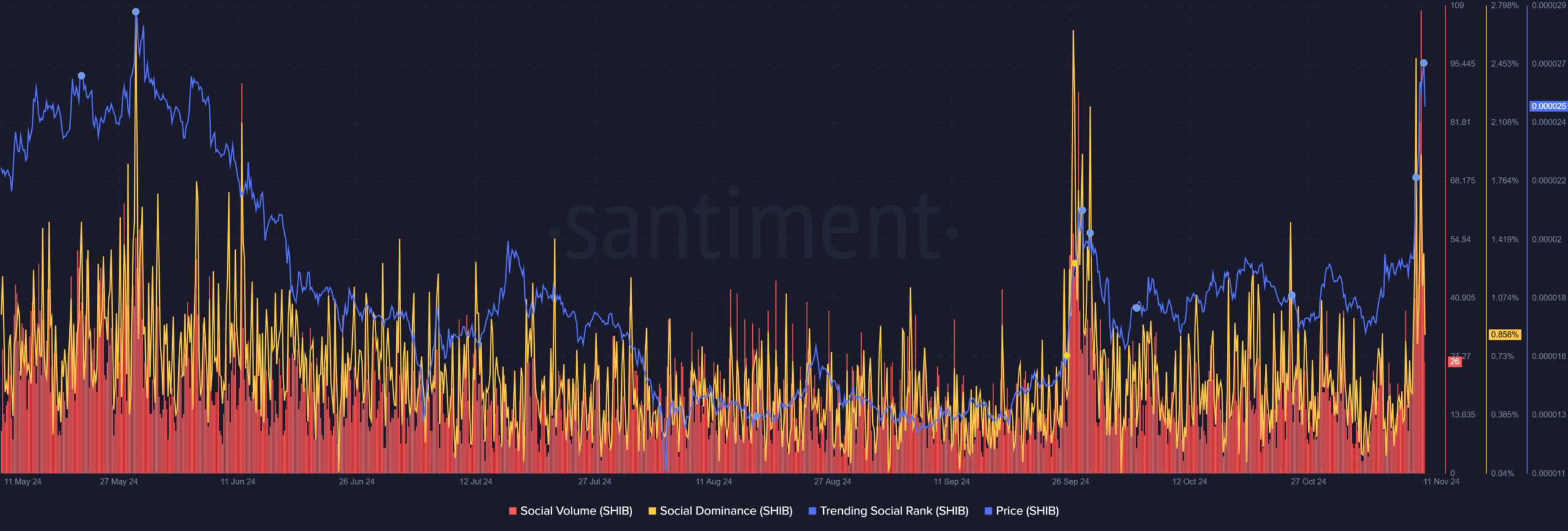This screenshot has width=1568, height=531.
Task: Click the blue Trending Social Rank legend swatch
Action: point(813,511)
